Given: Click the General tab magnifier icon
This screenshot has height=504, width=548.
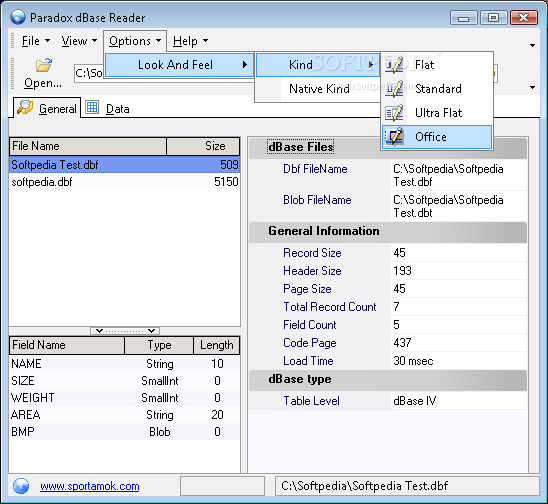Looking at the screenshot, I should point(25,108).
